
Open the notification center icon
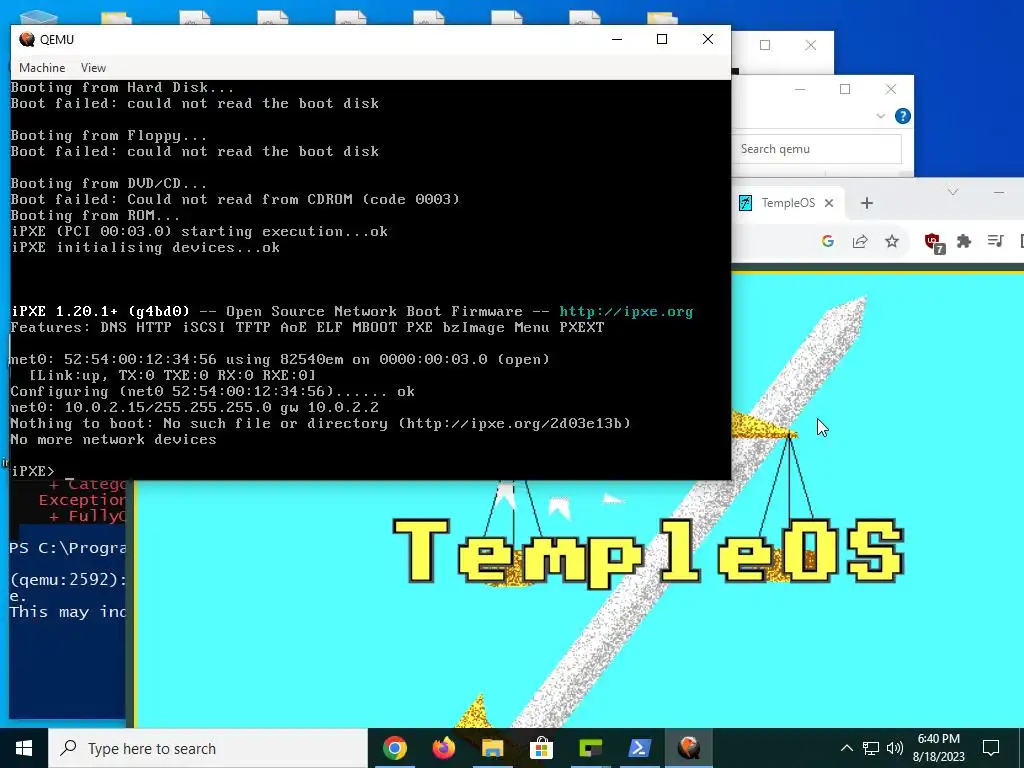(x=991, y=748)
